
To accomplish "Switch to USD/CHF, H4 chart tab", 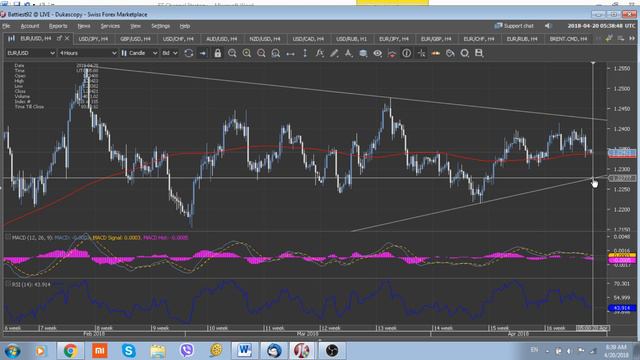I will coord(178,39).
